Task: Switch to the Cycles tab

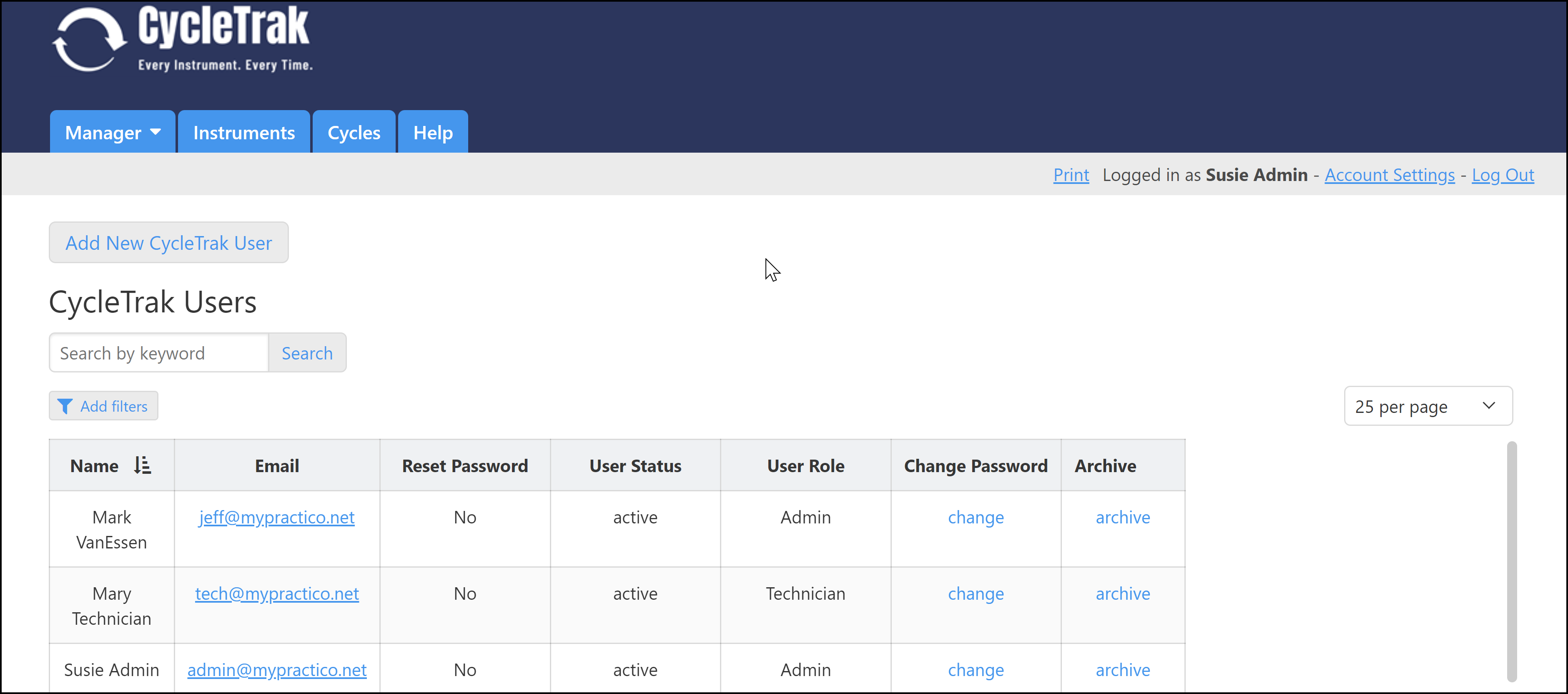Action: 354,133
